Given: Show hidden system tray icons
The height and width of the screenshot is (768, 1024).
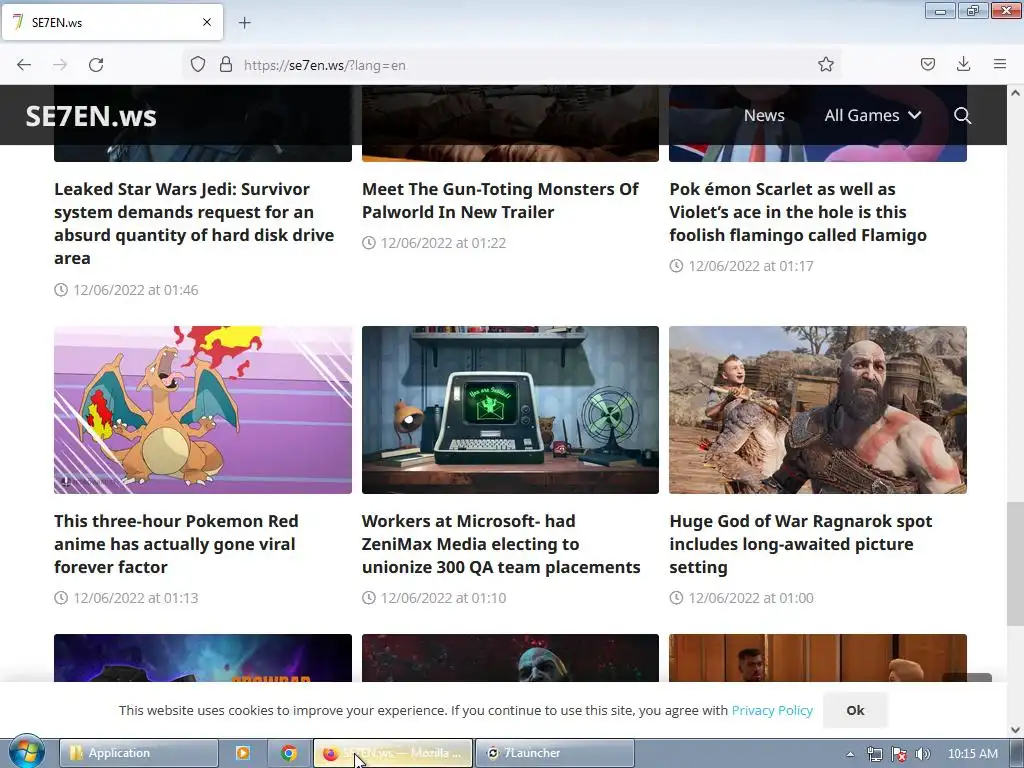Looking at the screenshot, I should pyautogui.click(x=850, y=754).
